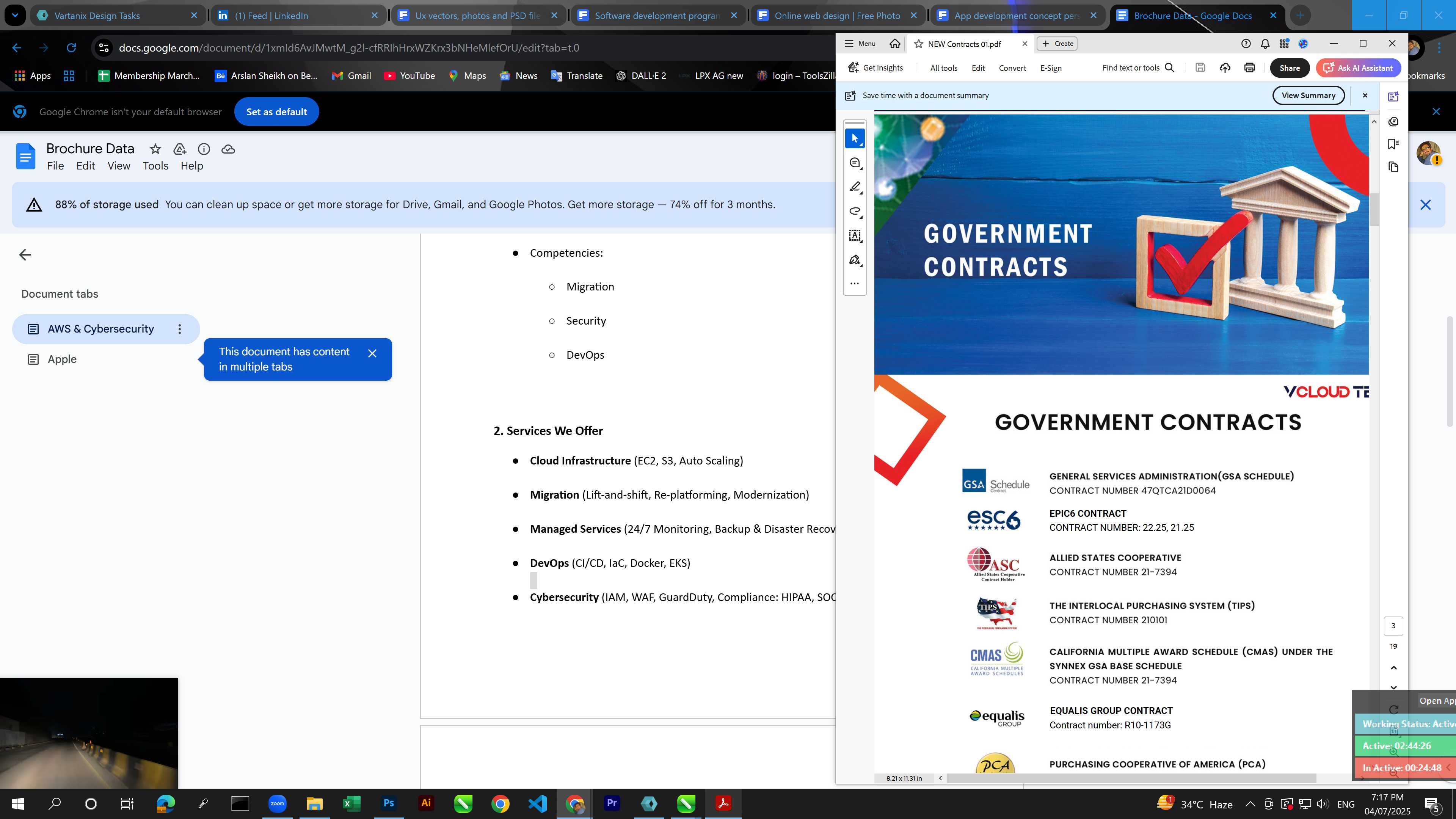Open Acrobat notifications bell
The image size is (1456, 819).
pos(1265,44)
